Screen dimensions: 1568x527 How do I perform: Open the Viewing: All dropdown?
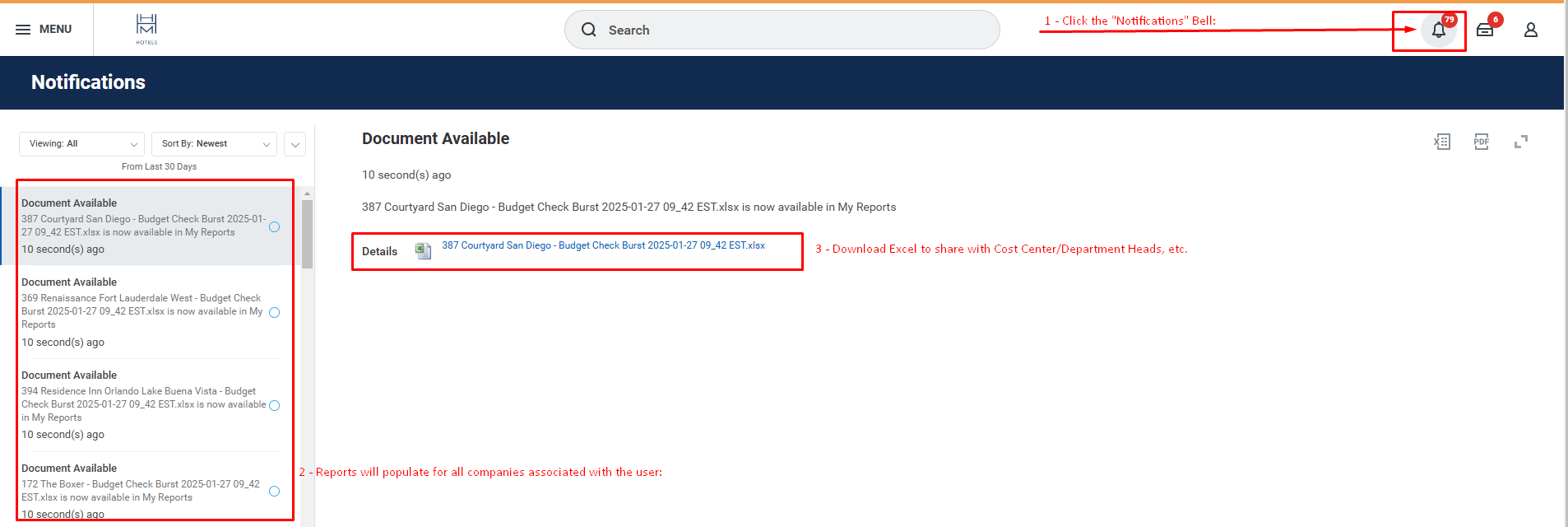tap(81, 144)
